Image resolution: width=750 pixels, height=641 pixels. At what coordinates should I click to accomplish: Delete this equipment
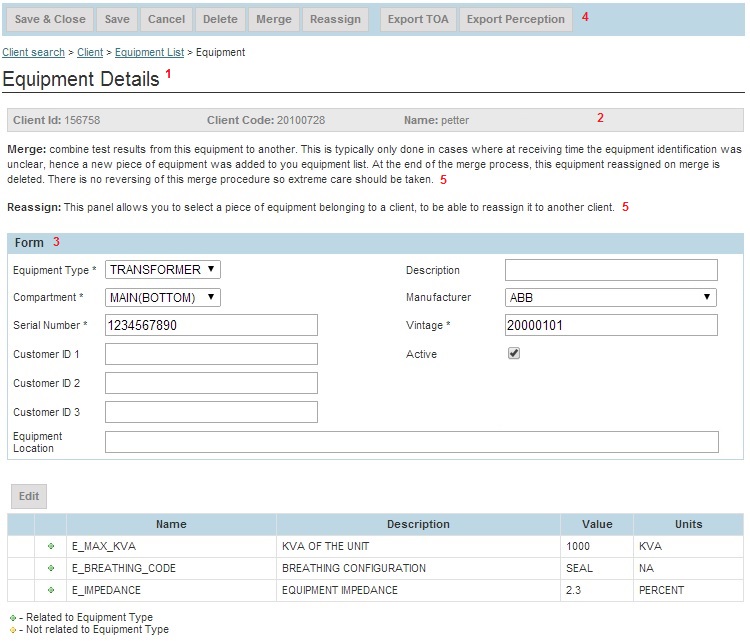[220, 19]
